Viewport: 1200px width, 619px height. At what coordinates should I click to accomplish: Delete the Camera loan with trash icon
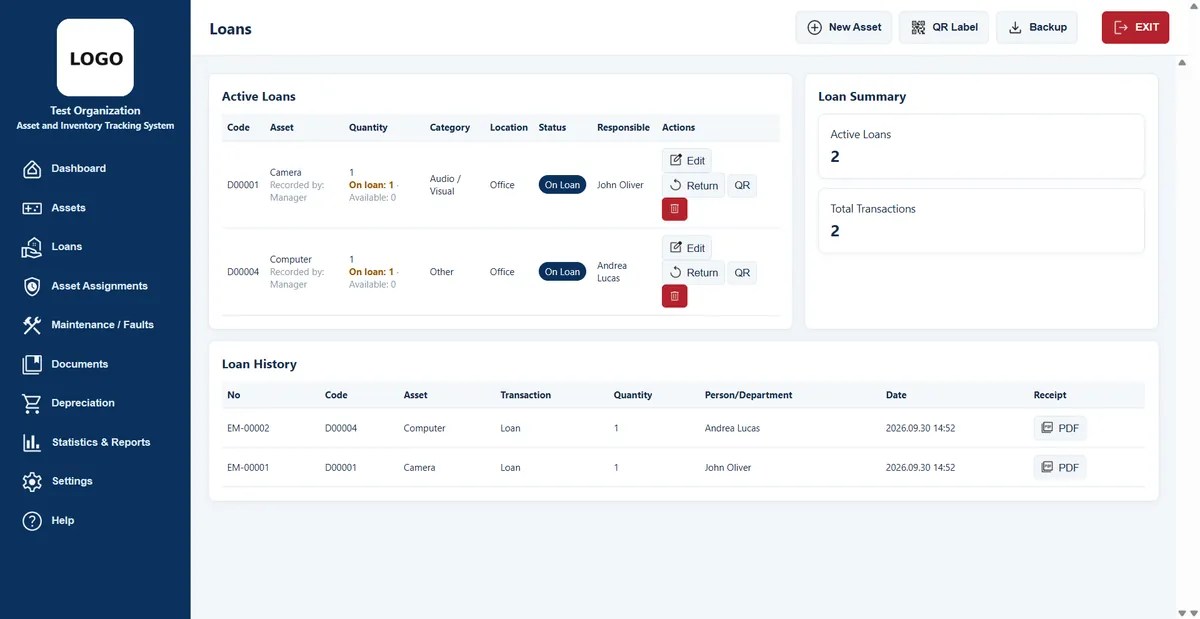[674, 209]
